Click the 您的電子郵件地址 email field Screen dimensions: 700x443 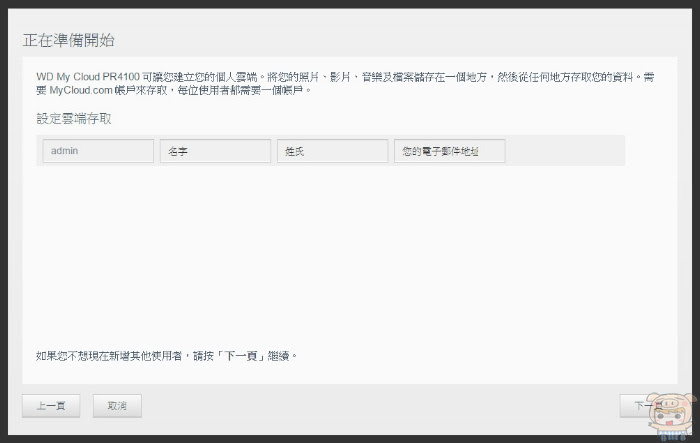[450, 151]
